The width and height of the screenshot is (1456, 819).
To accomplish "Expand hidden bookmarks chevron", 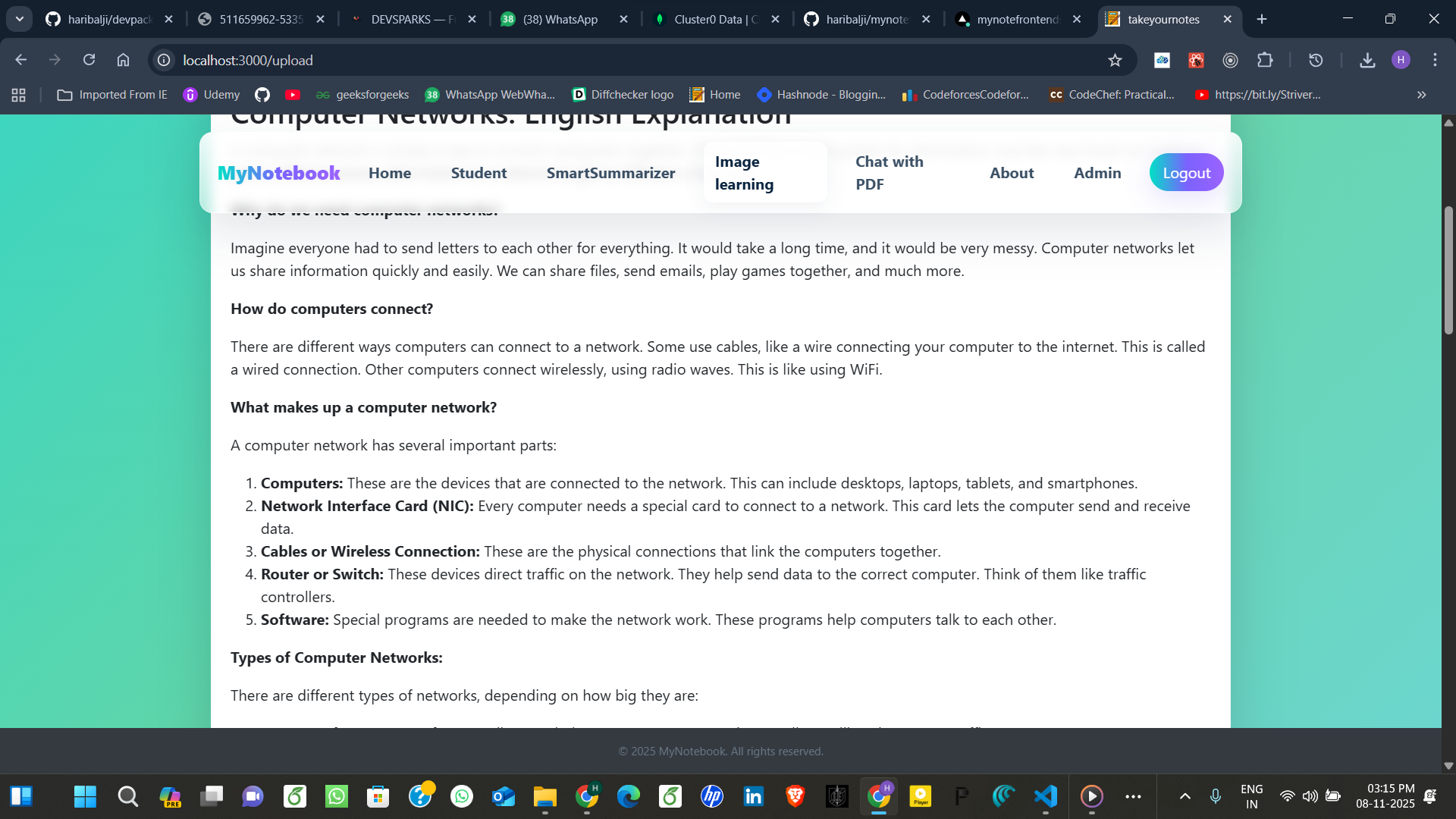I will tap(1421, 95).
